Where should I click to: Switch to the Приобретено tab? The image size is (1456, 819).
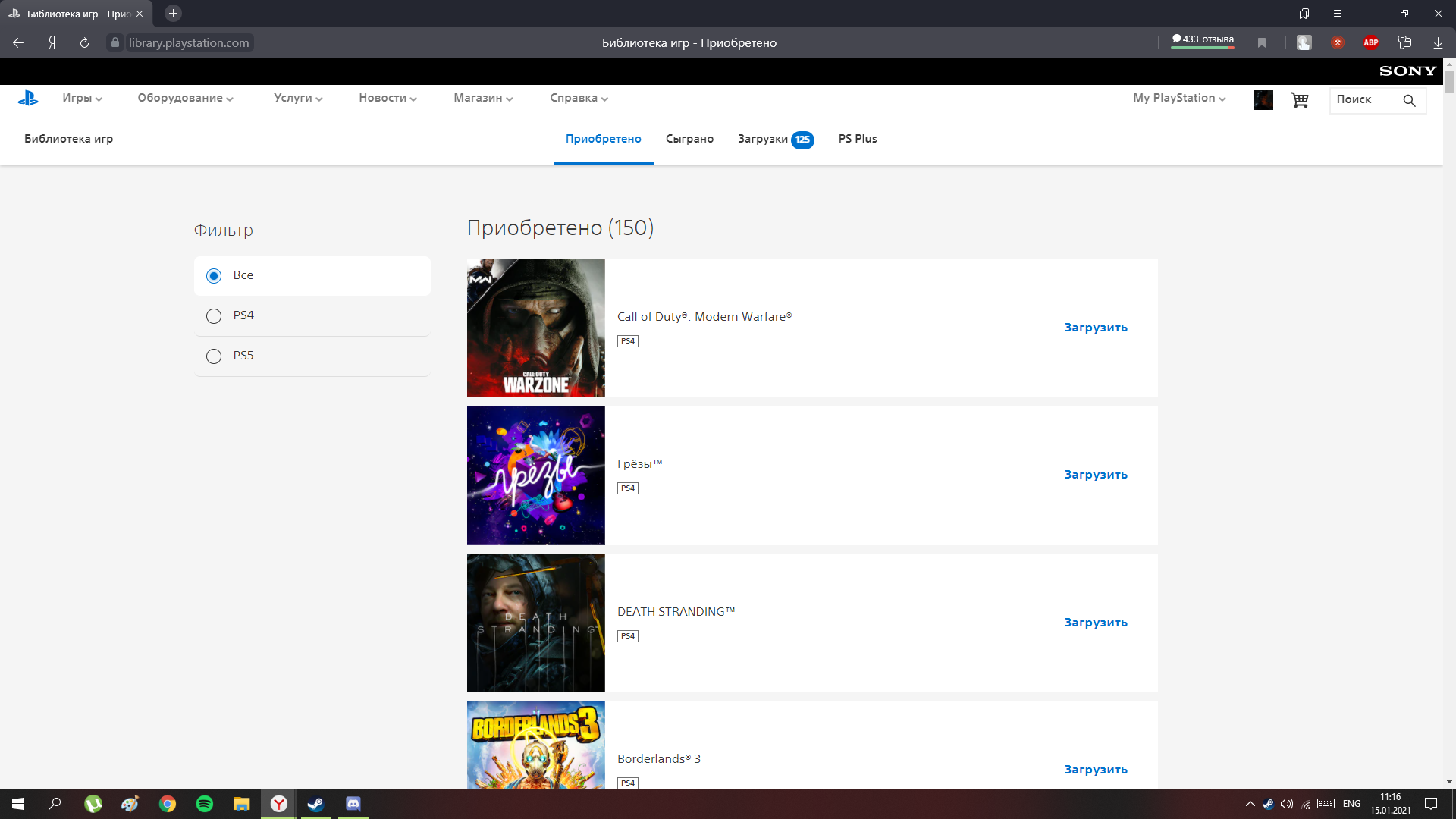tap(604, 139)
